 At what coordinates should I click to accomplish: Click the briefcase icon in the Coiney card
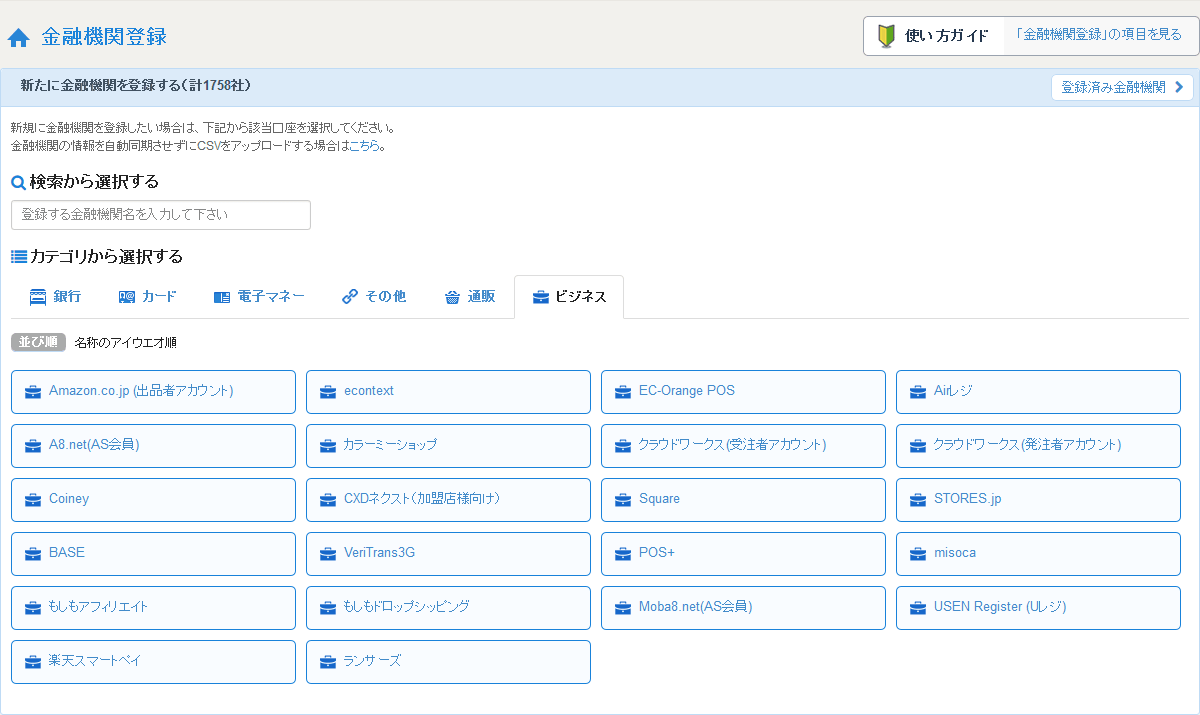[33, 500]
